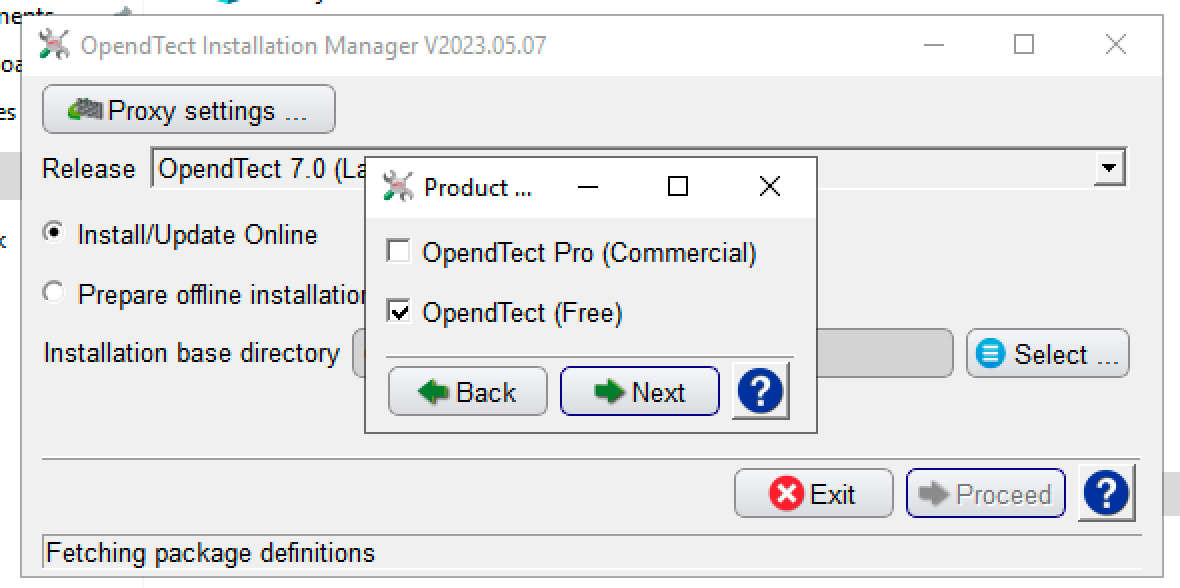Close the Product dialog window
Image resolution: width=1180 pixels, height=588 pixels.
click(769, 187)
